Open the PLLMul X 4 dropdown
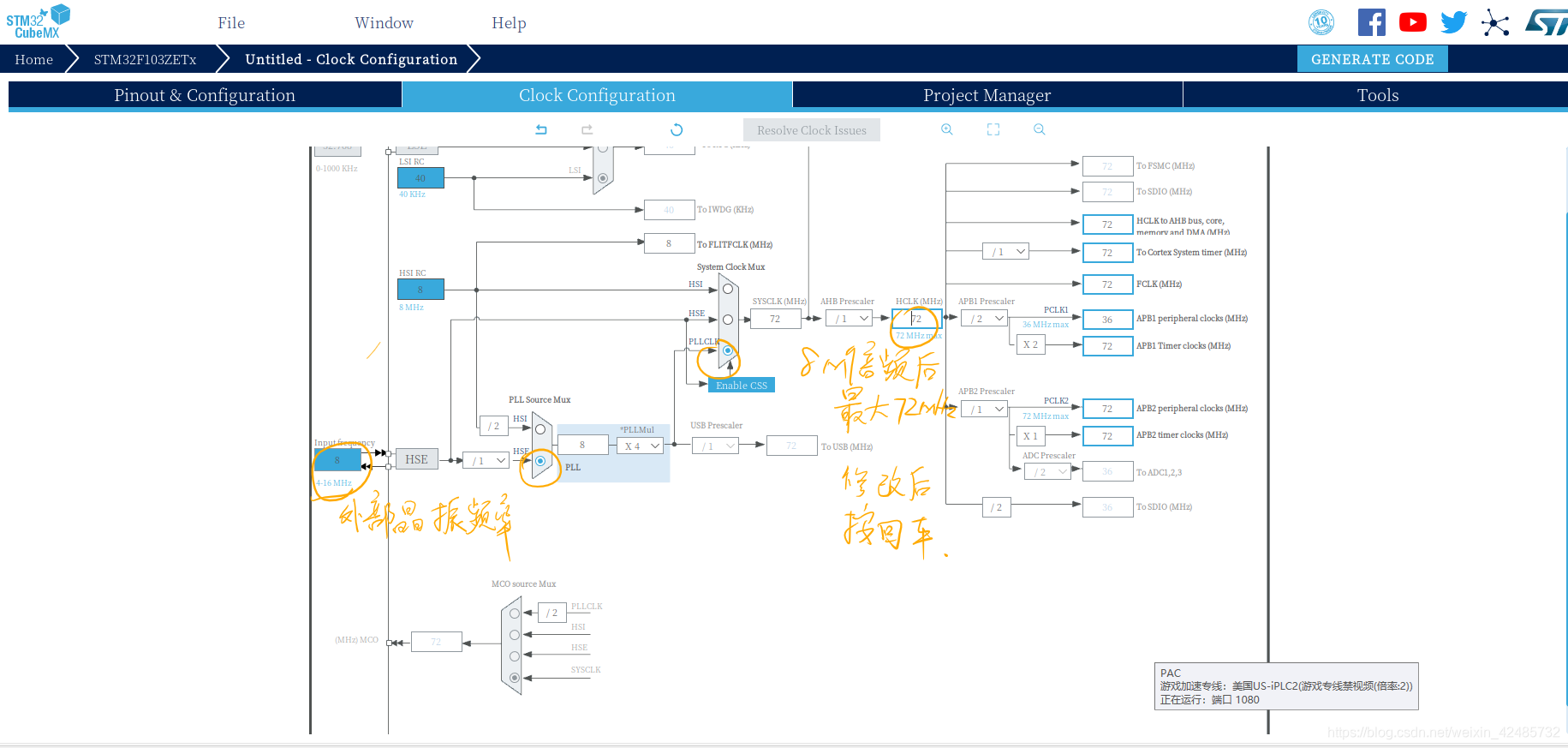1568x748 pixels. click(641, 446)
